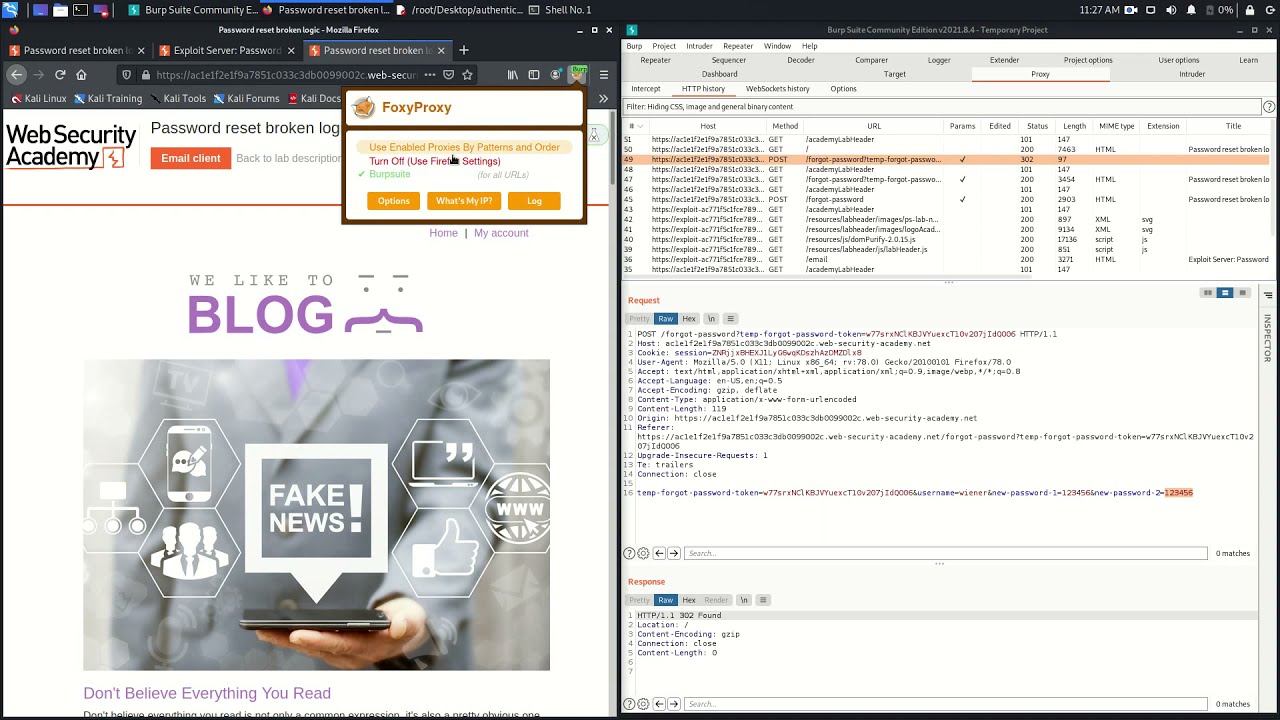Switch to the tabbed layout icon
This screenshot has height=720, width=1280.
pyautogui.click(x=1243, y=293)
